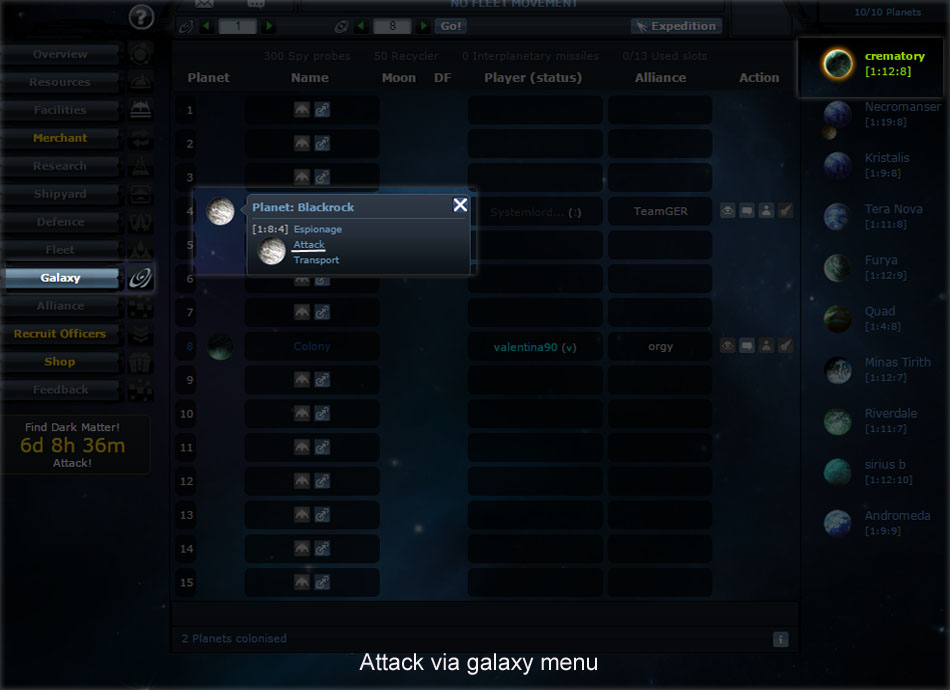Click the system number input field
950x690 pixels.
tap(392, 26)
